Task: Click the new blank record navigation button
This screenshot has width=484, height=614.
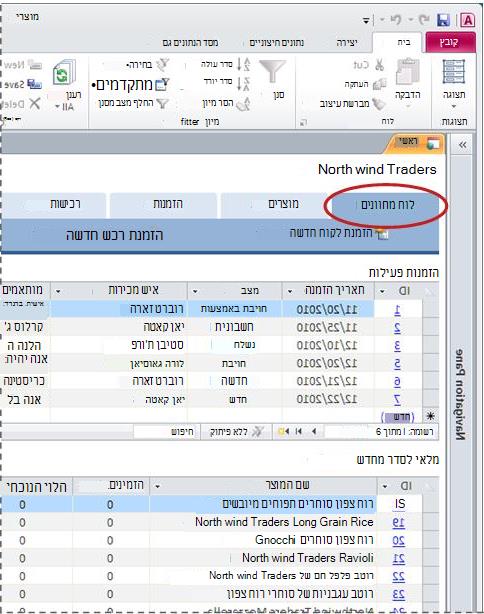Action: click(284, 432)
